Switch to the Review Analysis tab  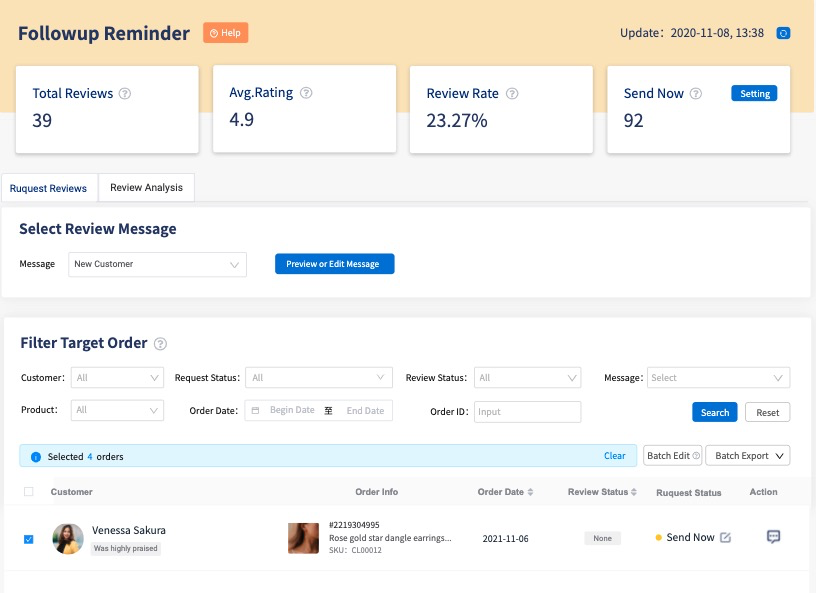[146, 187]
